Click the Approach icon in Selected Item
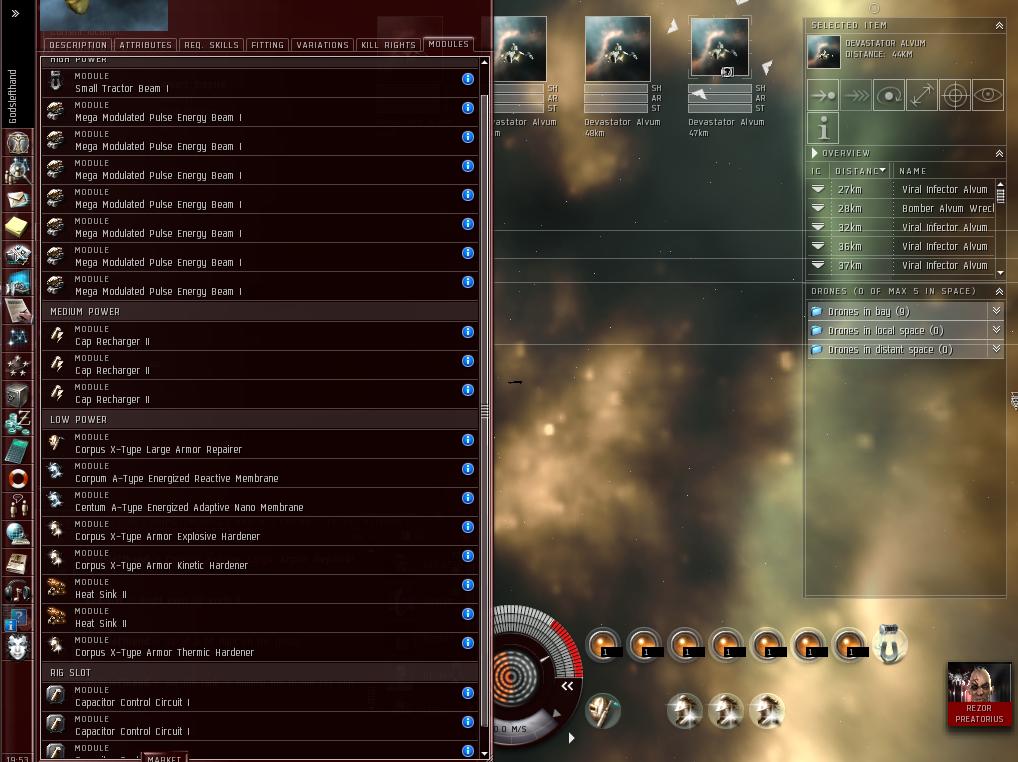Viewport: 1018px width, 762px height. click(823, 96)
